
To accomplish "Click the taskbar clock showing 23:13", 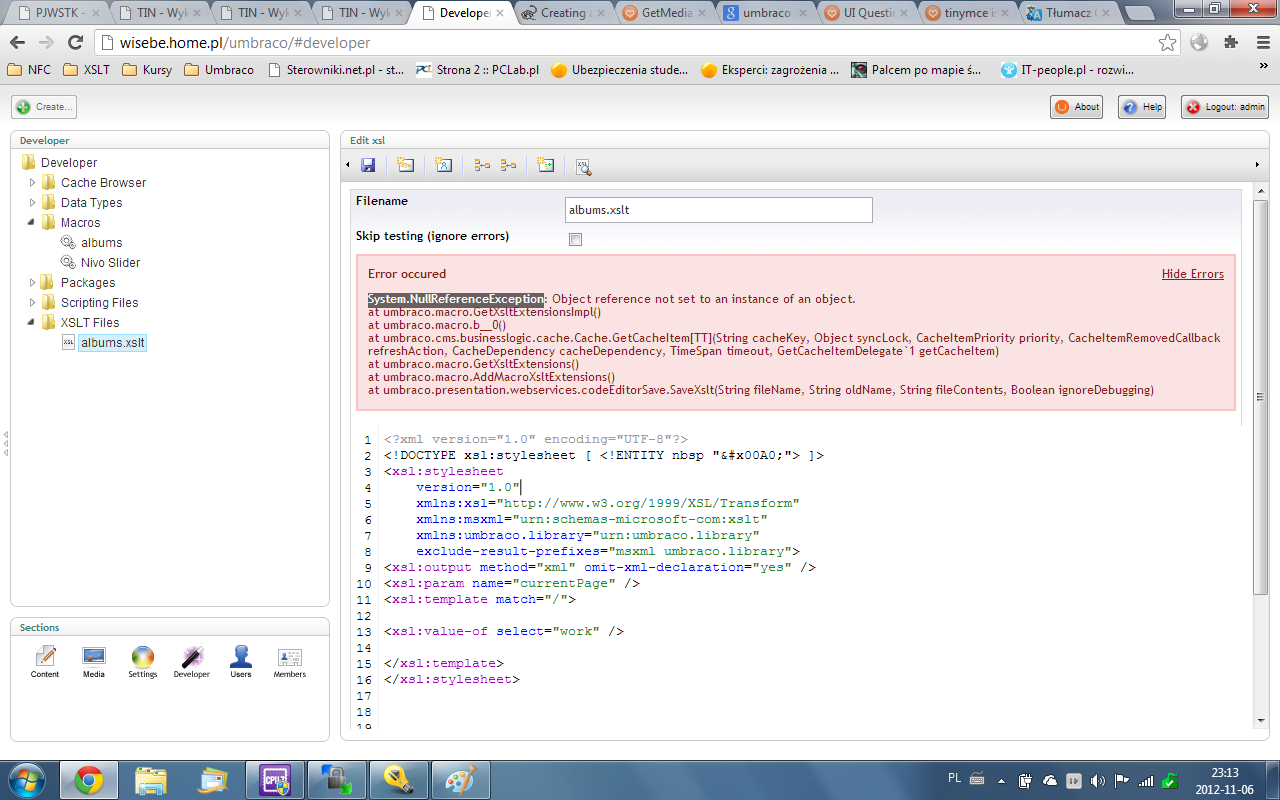I will pos(1225,780).
